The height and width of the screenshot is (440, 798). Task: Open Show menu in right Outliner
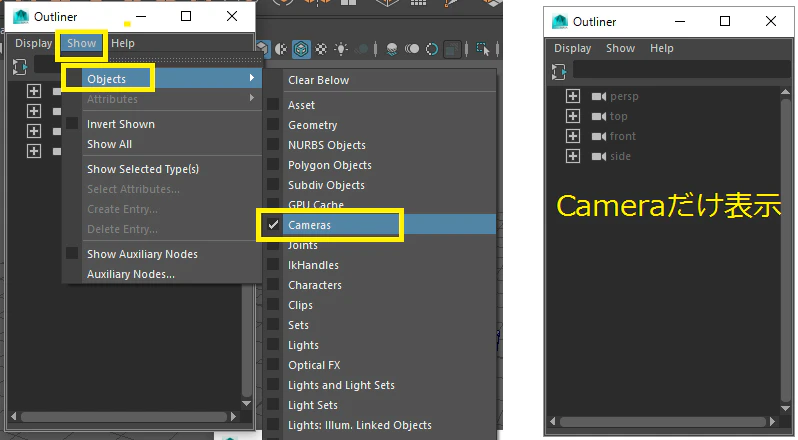point(620,48)
